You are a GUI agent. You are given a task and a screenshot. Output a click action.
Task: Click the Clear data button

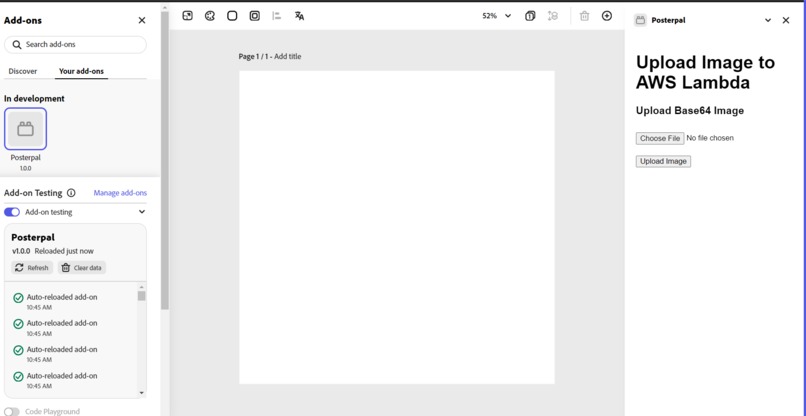[82, 267]
